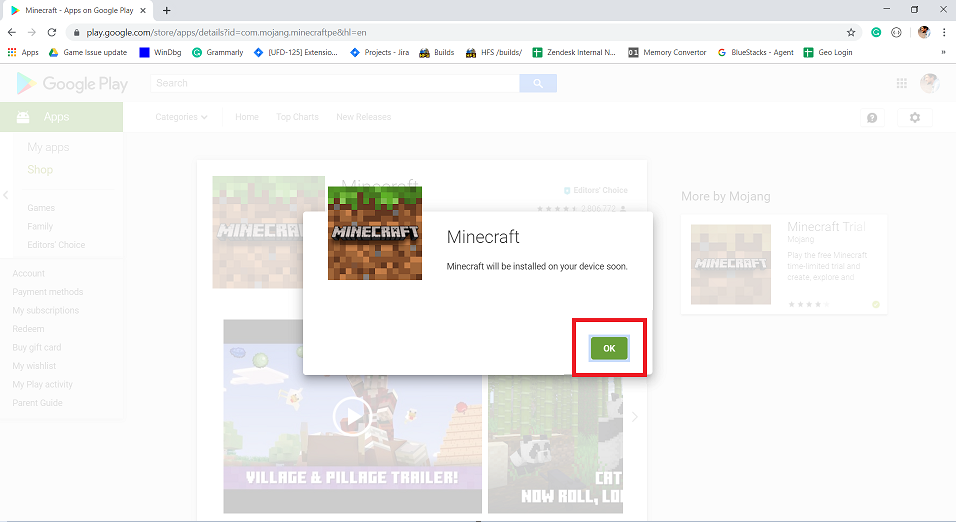This screenshot has width=956, height=522.
Task: Open the Chrome profile avatar
Action: [x=924, y=32]
